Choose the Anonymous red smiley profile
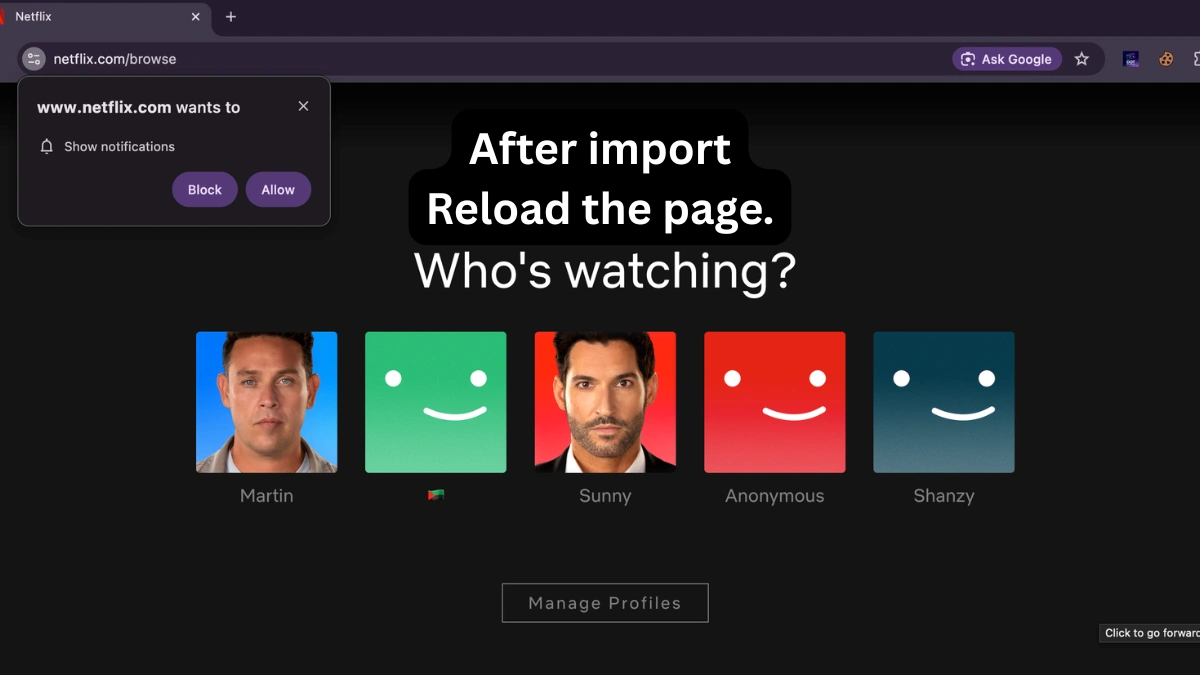Screen dimensions: 1200x675 click(x=775, y=402)
